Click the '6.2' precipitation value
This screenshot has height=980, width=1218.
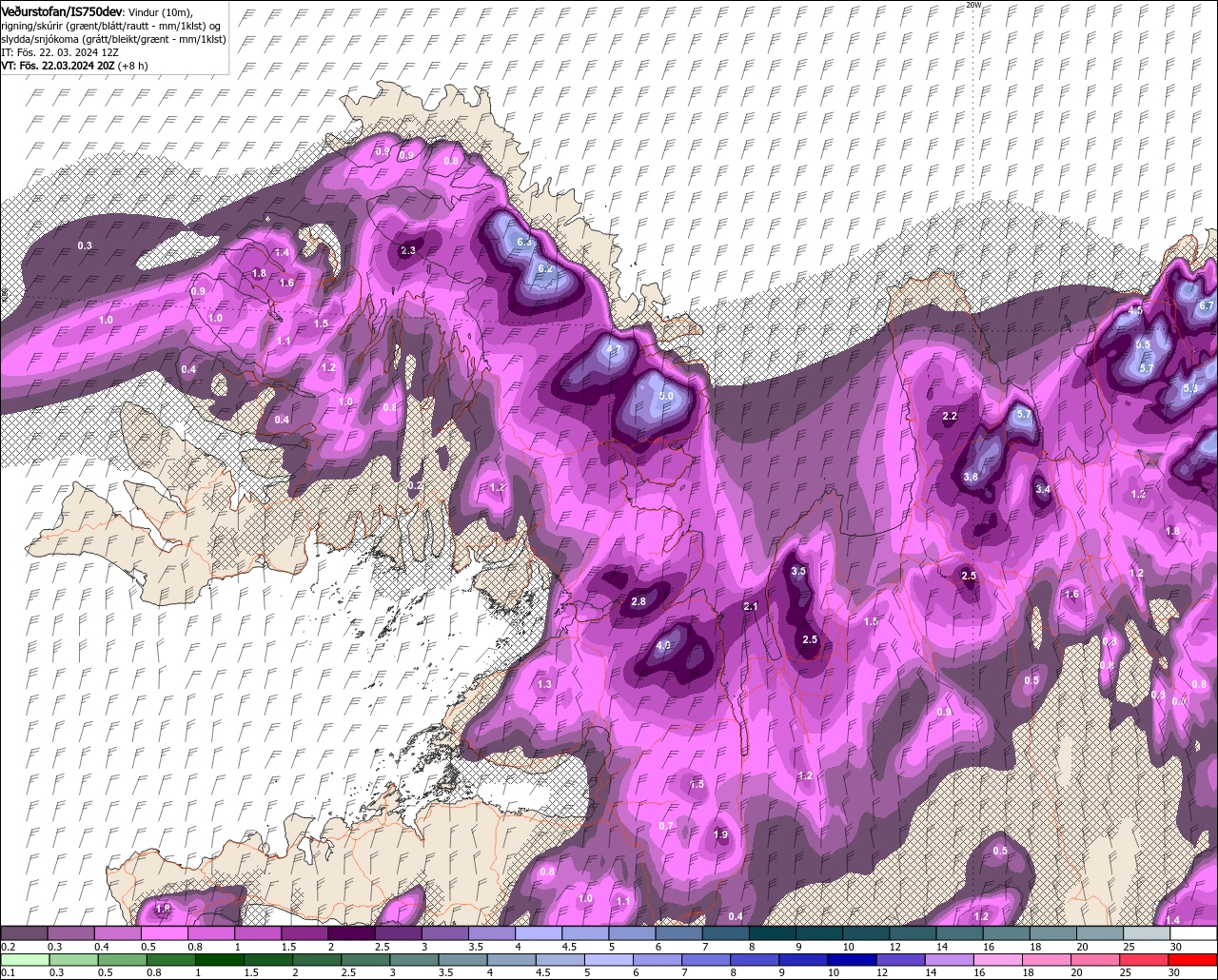click(545, 269)
